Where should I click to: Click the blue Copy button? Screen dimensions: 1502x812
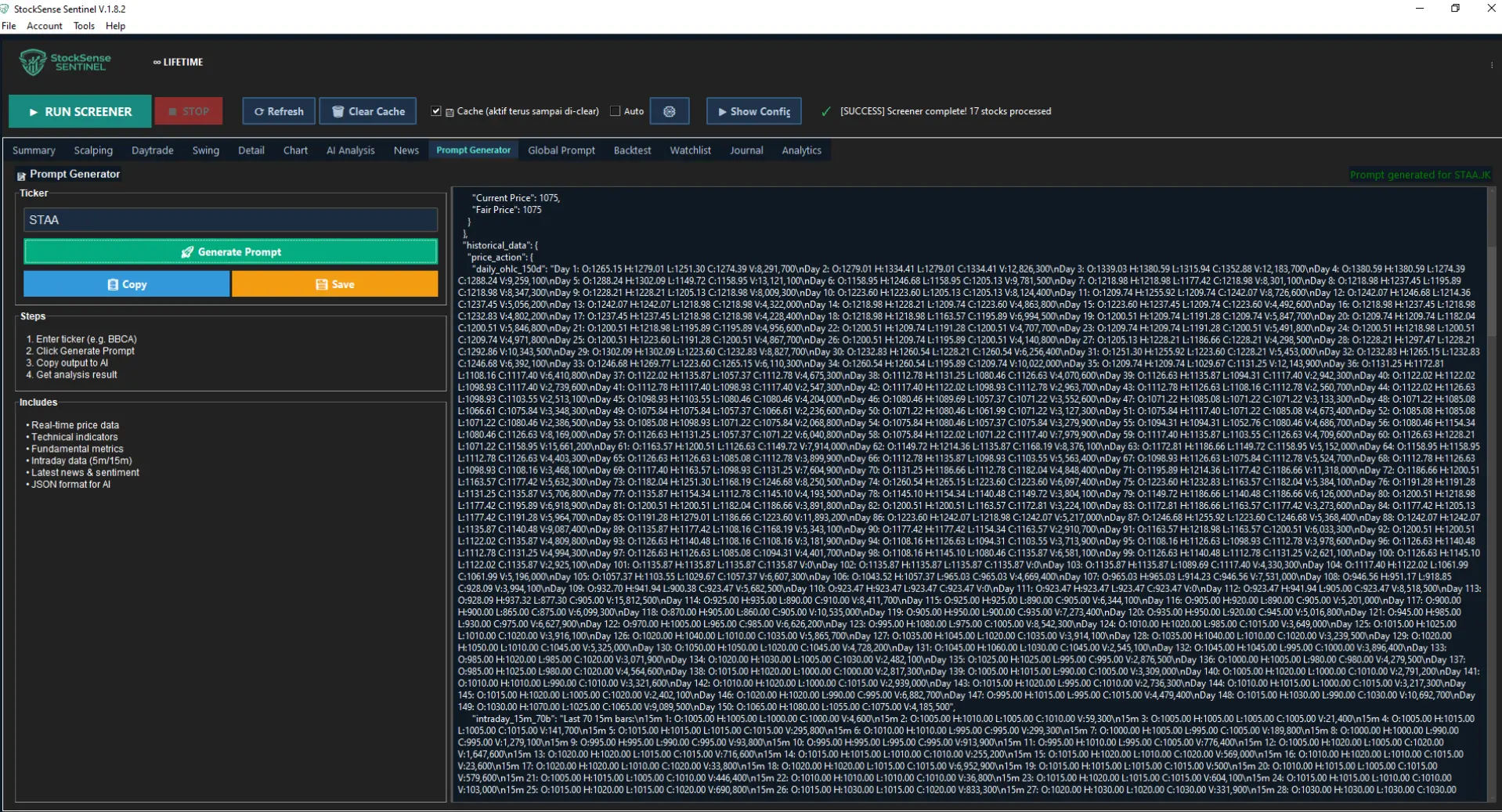[127, 284]
